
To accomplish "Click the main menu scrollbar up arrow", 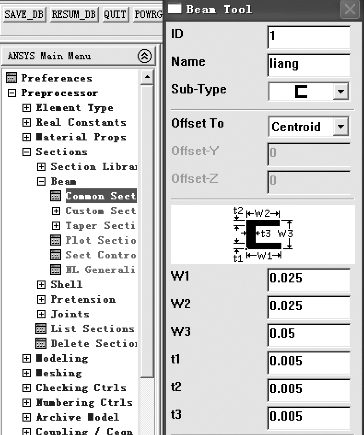I will pyautogui.click(x=147, y=77).
